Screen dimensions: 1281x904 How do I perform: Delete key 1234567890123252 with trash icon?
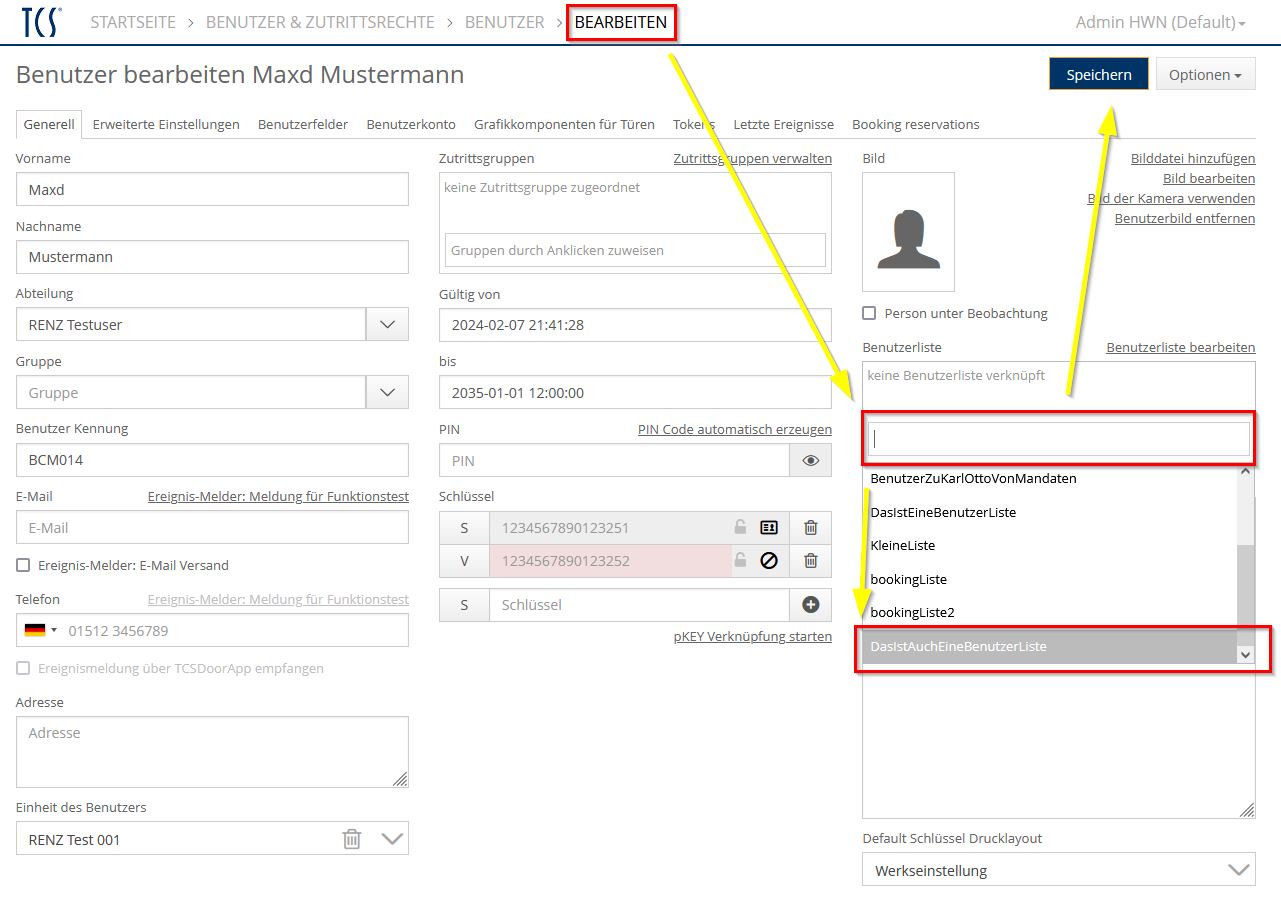coord(810,561)
